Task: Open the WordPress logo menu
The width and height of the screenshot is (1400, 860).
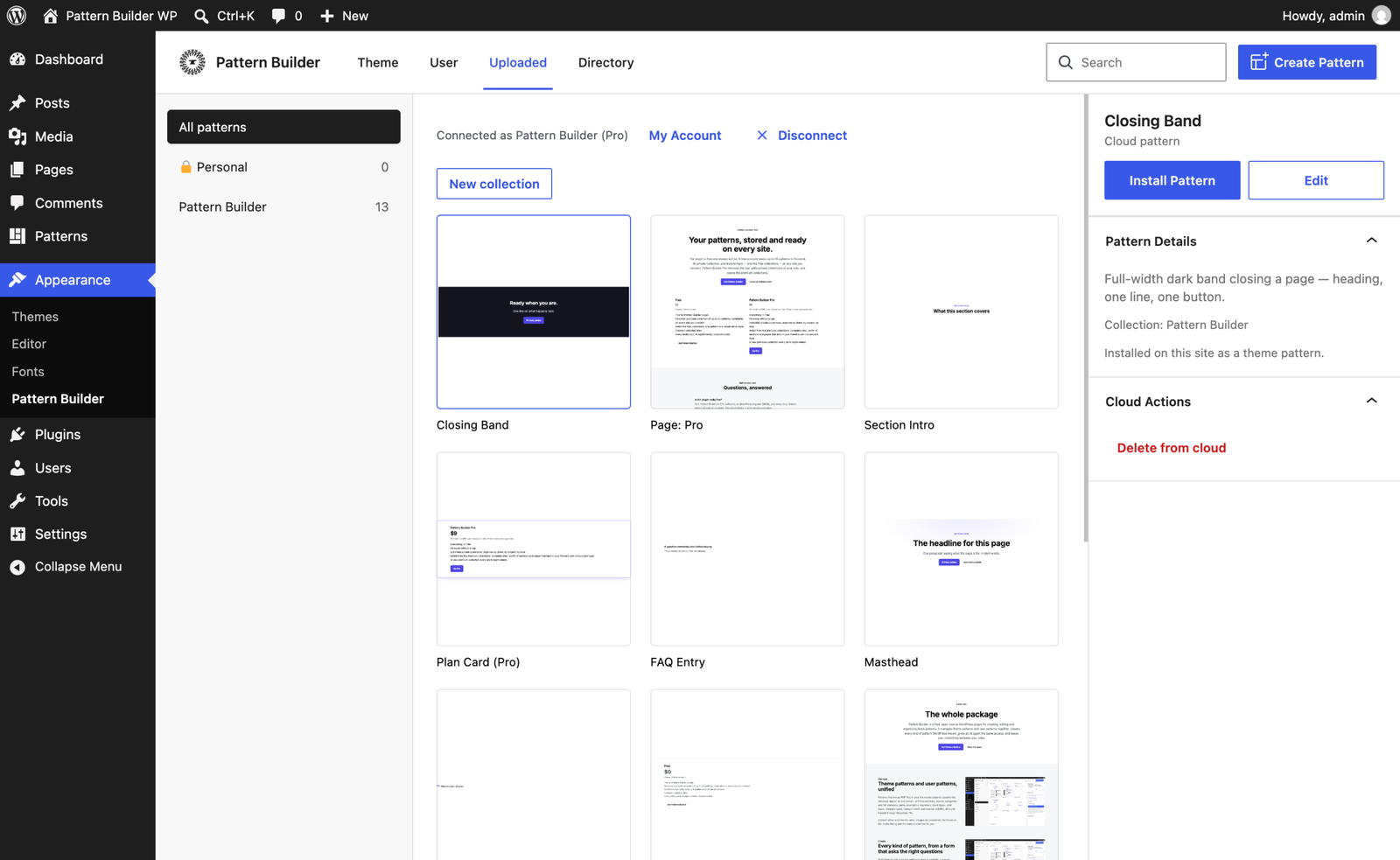Action: point(17,16)
